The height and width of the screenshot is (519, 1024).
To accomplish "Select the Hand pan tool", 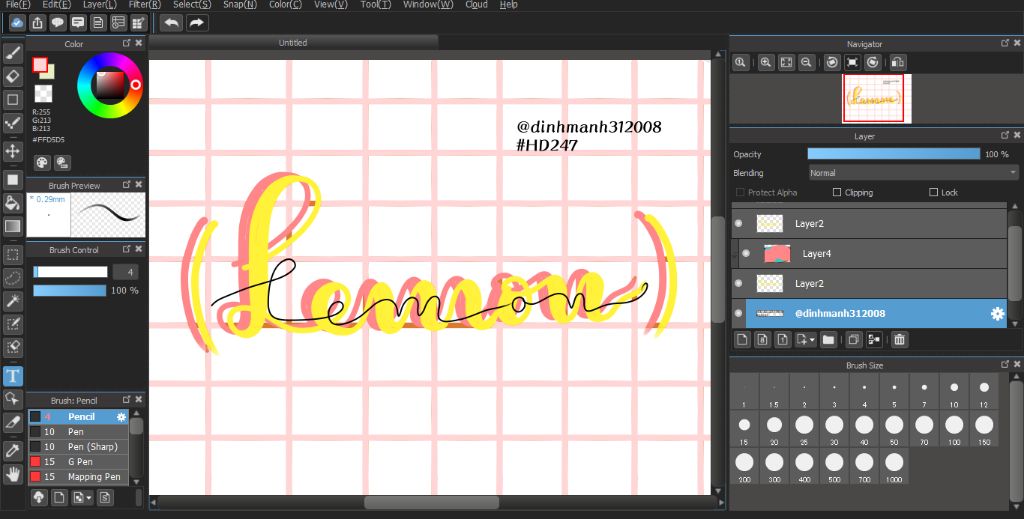I will [12, 475].
